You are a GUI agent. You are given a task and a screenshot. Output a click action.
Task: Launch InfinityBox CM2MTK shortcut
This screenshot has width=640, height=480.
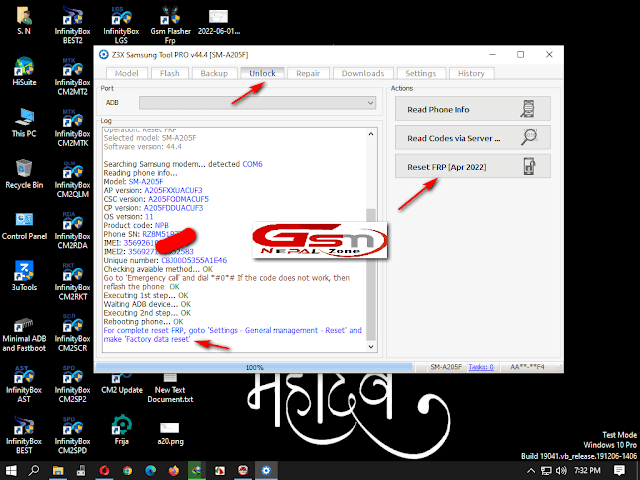pyautogui.click(x=73, y=127)
